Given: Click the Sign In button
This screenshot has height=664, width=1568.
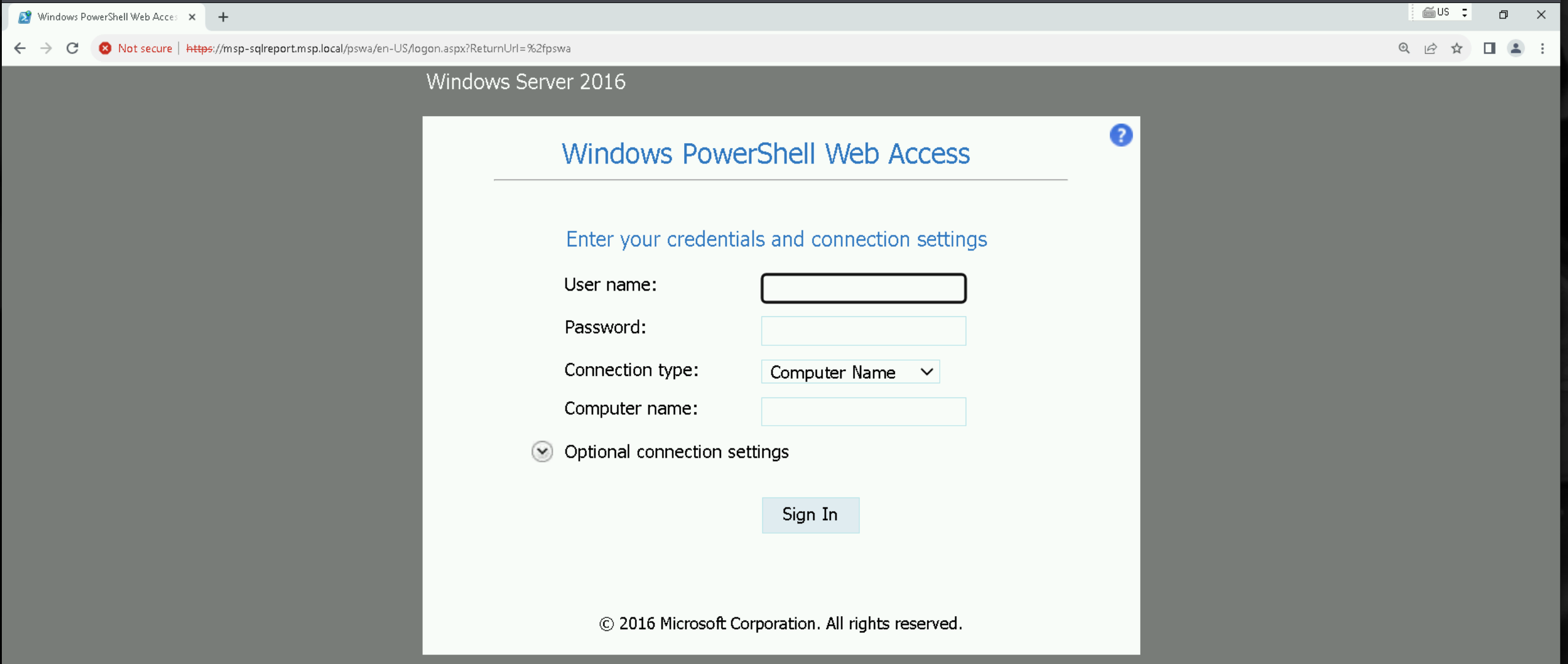Looking at the screenshot, I should click(x=810, y=515).
